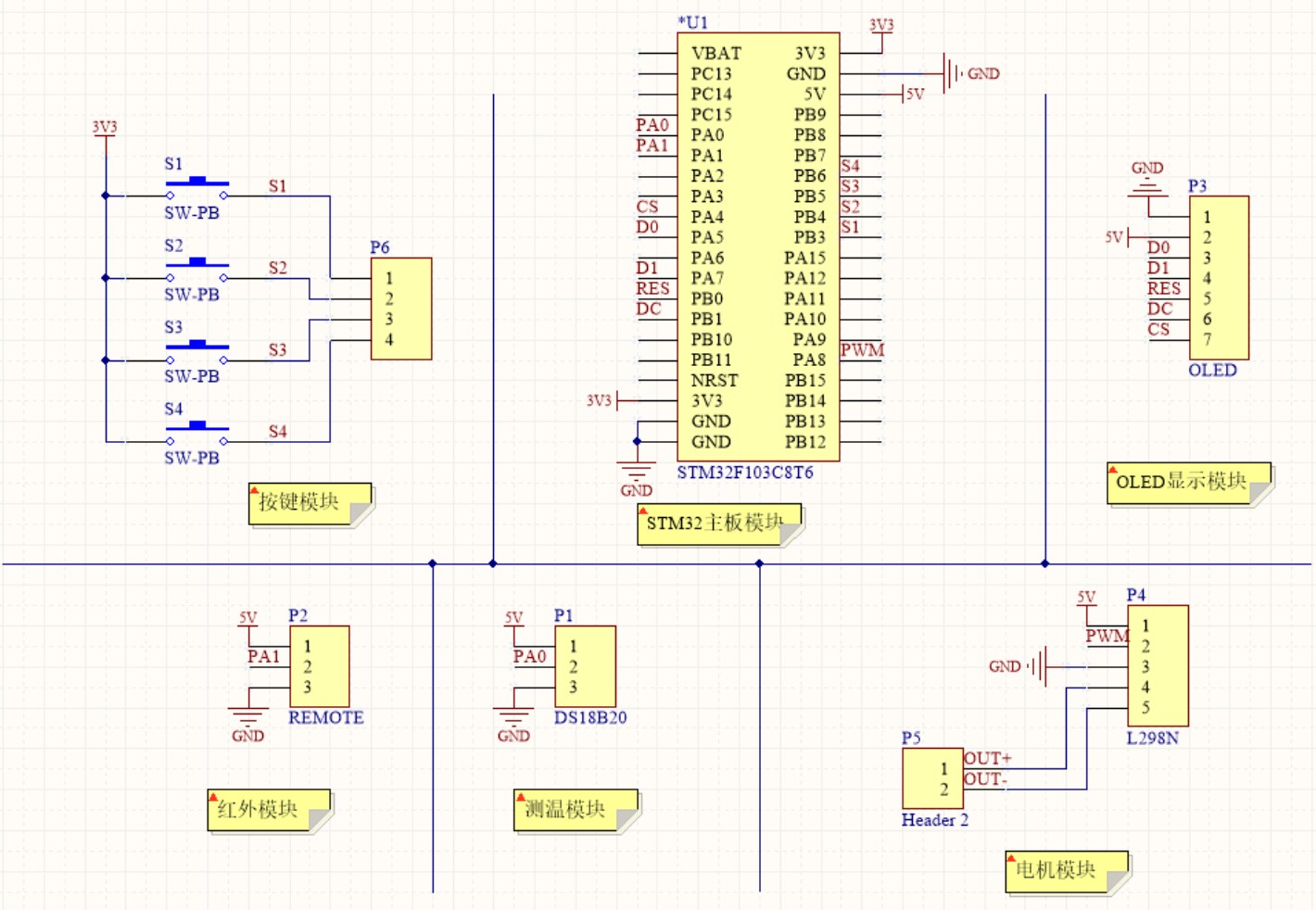The width and height of the screenshot is (1316, 910).
Task: Select the D1 net label on P3 OLED header
Action: click(x=1158, y=268)
